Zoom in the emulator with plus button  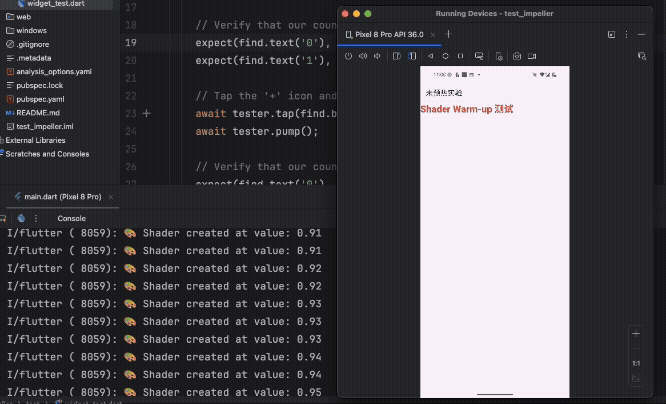click(636, 333)
